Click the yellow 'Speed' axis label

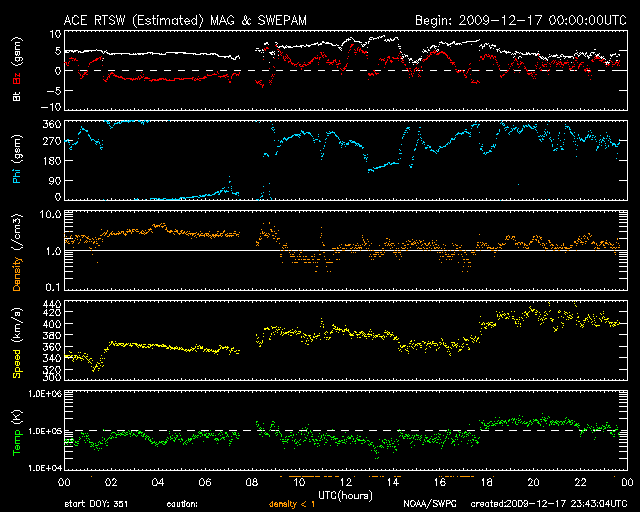(x=17, y=364)
